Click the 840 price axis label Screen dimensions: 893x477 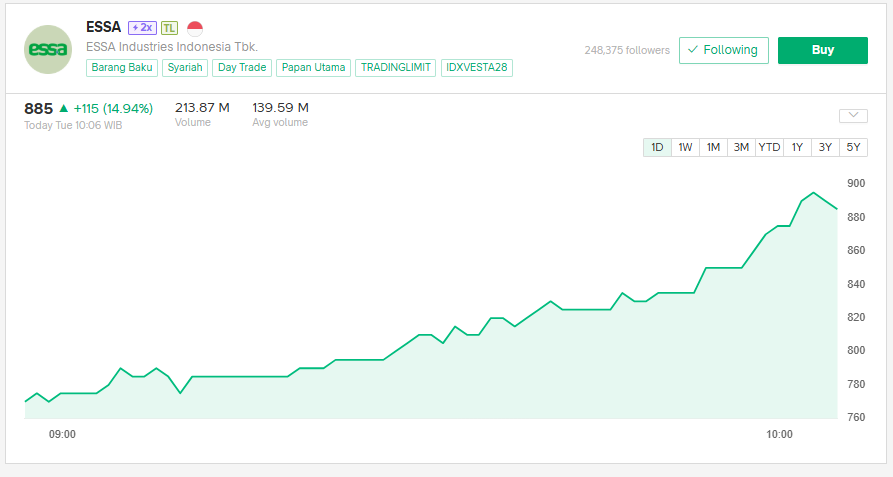point(856,284)
